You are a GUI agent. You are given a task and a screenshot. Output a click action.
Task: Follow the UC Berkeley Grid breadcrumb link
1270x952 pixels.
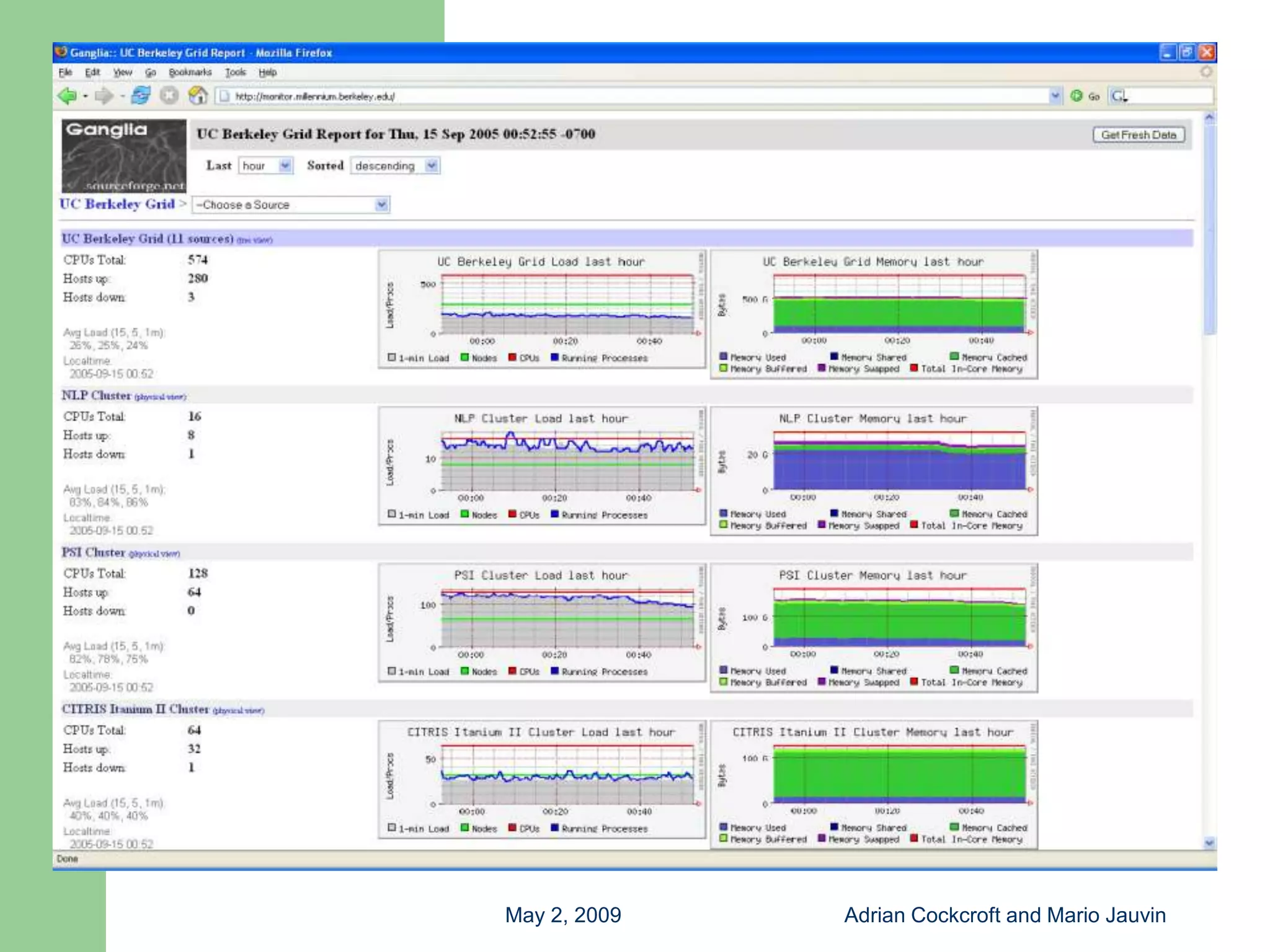coord(117,204)
